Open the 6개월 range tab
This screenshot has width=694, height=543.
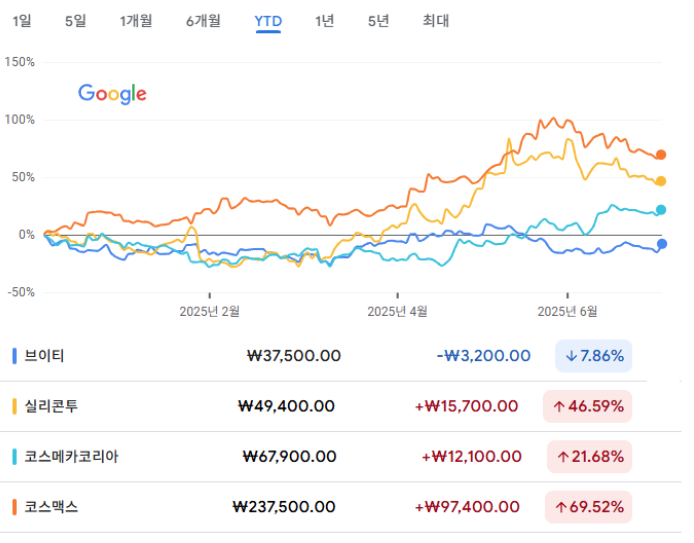[203, 21]
